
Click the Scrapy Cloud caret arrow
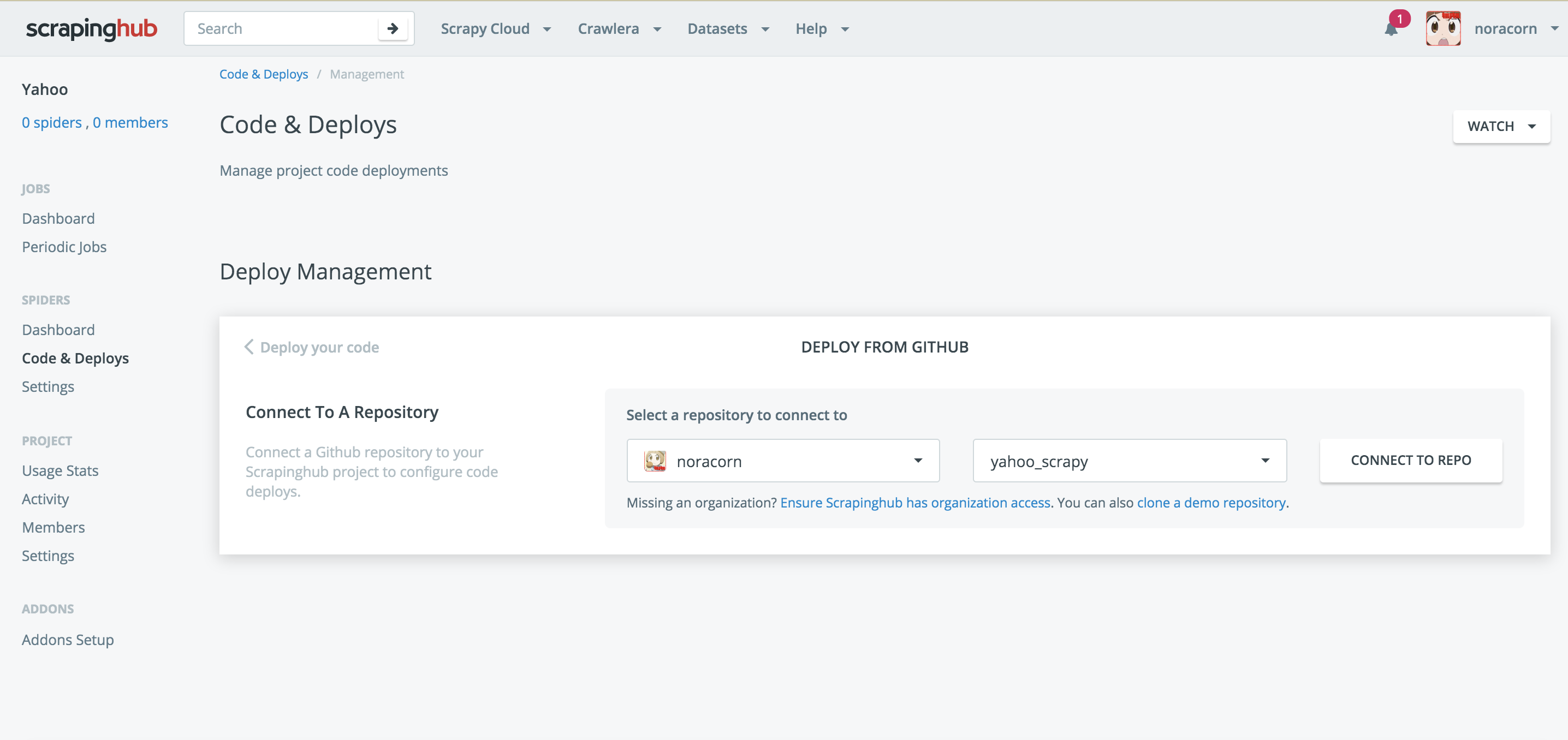tap(547, 29)
